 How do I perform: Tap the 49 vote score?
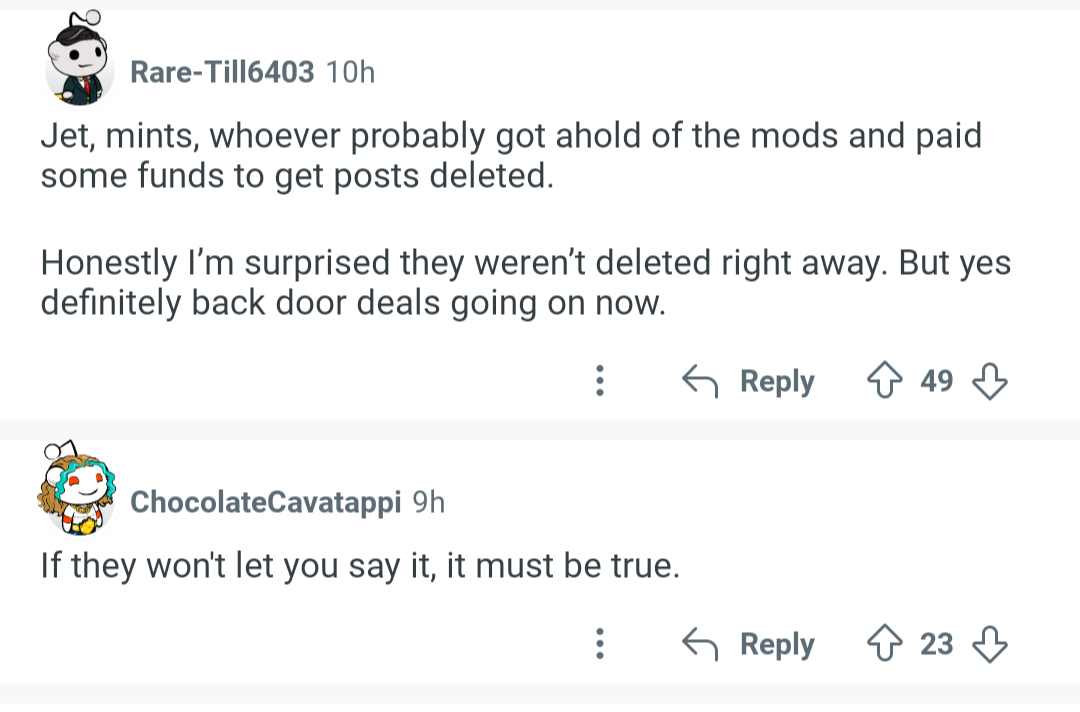[936, 381]
